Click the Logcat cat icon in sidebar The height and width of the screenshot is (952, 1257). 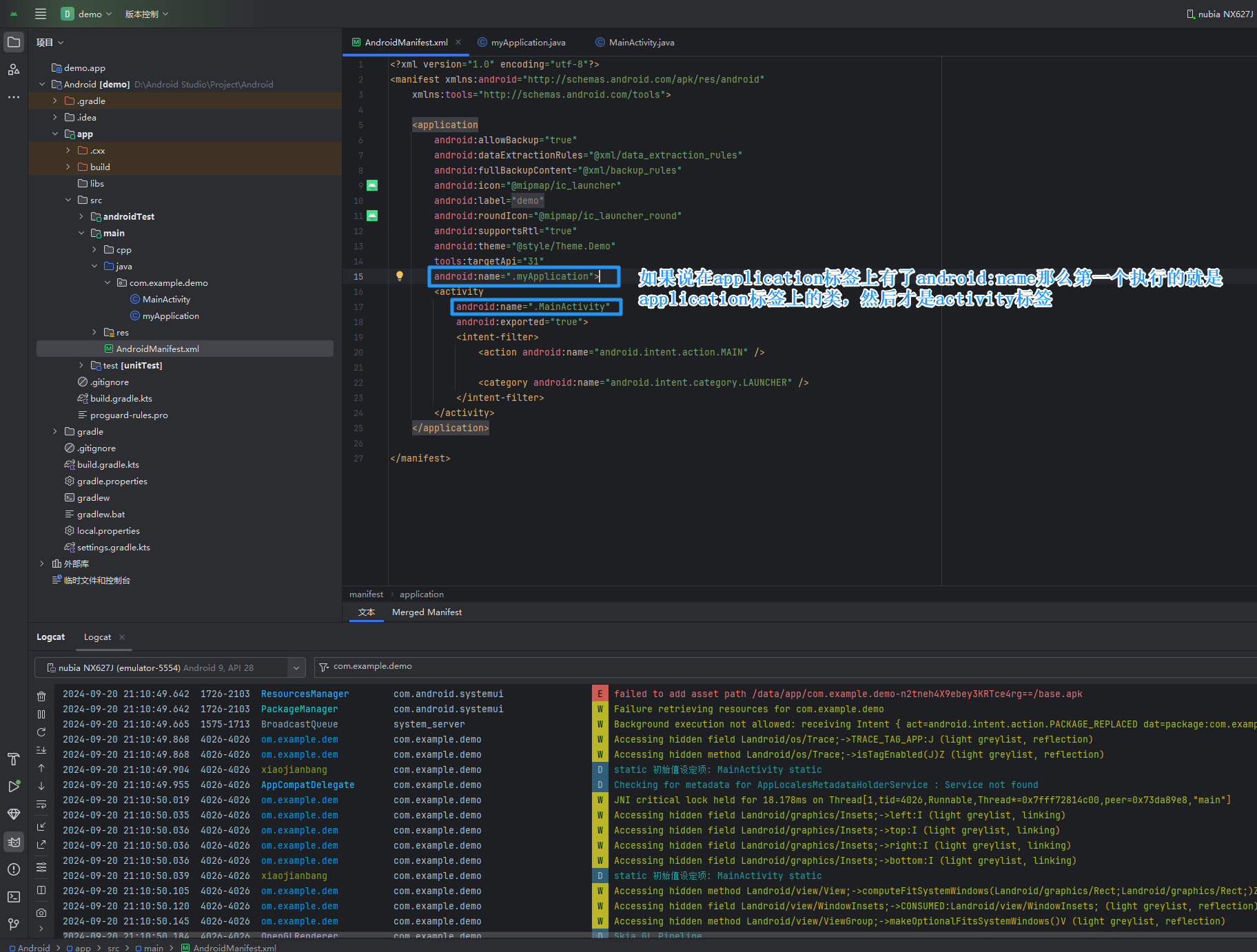[x=14, y=842]
